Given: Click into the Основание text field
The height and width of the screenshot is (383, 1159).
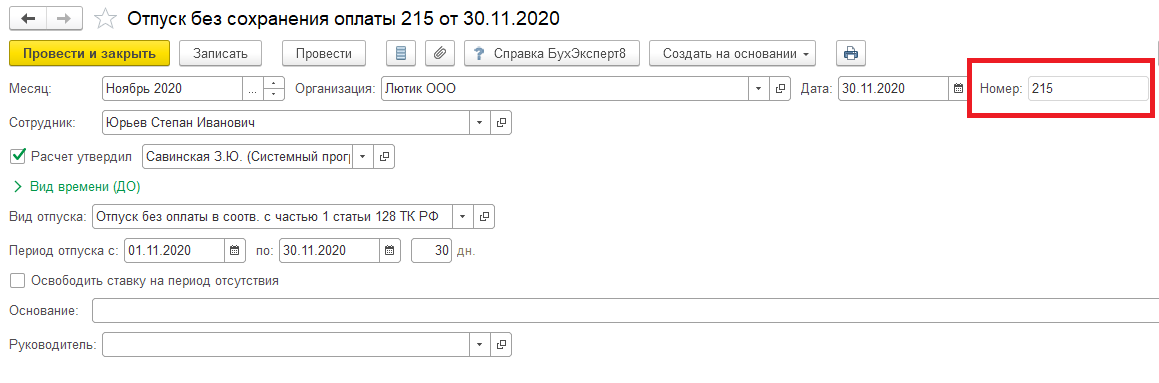Looking at the screenshot, I should coord(625,311).
